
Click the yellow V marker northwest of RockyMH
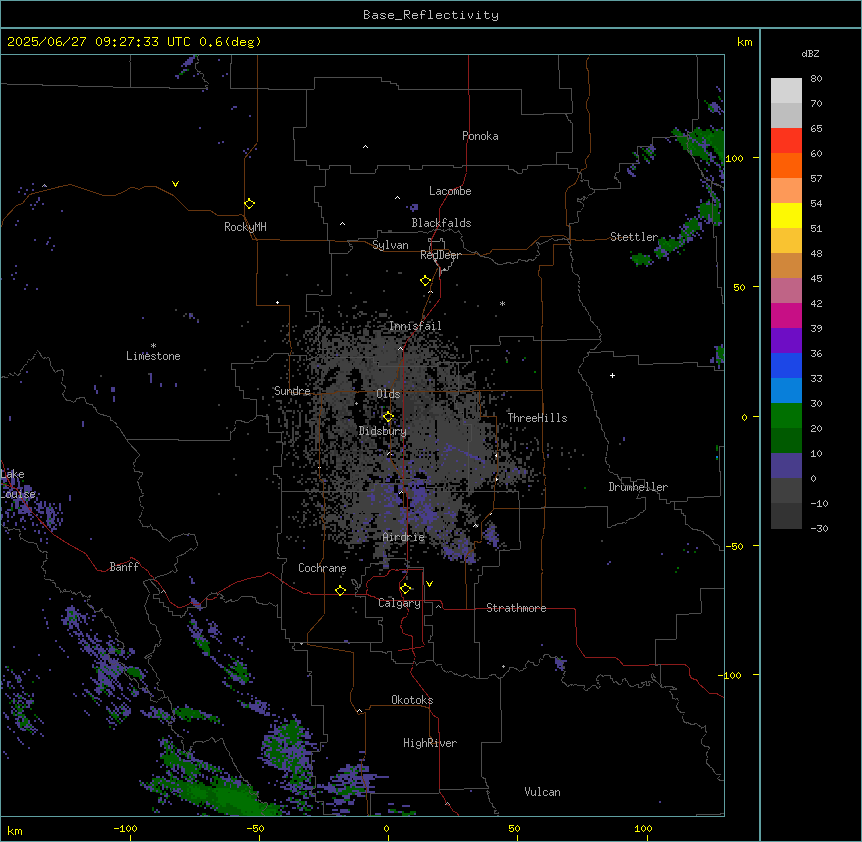175,184
